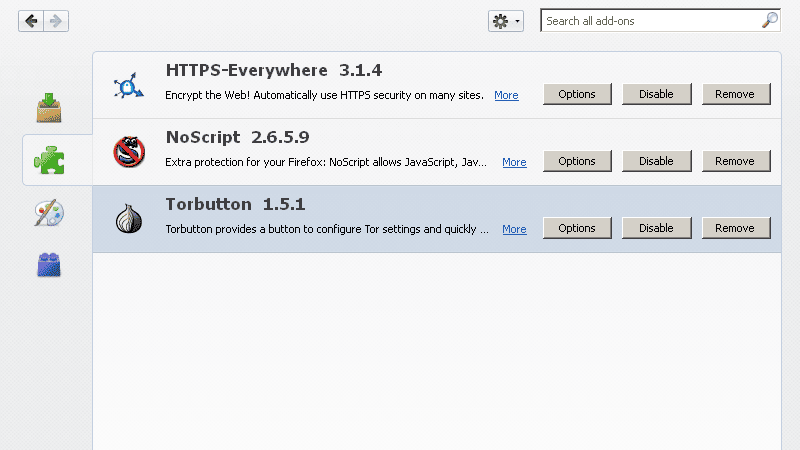This screenshot has width=800, height=450.
Task: Click the Torbutton onion icon
Action: [x=129, y=219]
